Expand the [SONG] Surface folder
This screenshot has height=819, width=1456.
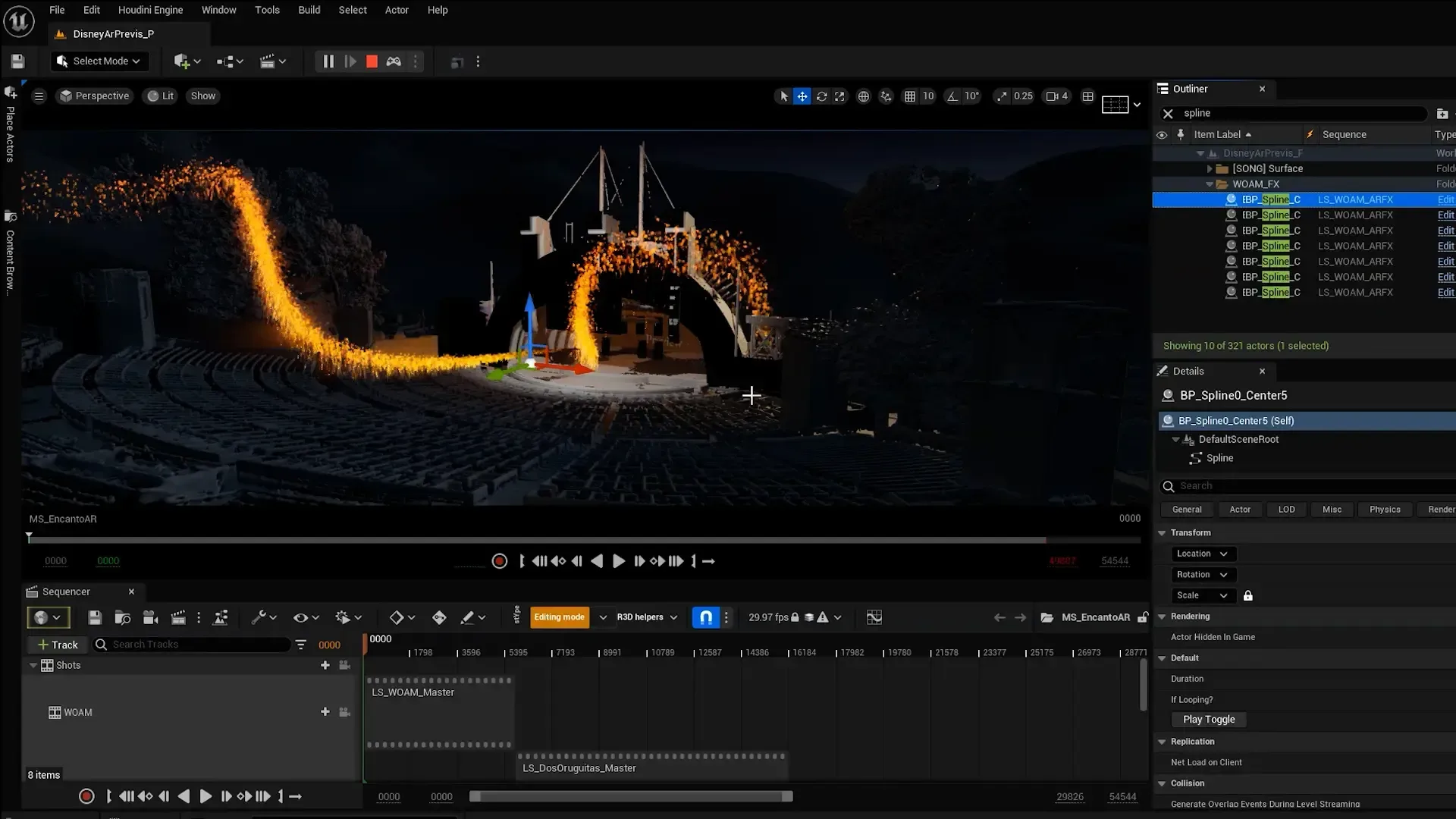pyautogui.click(x=1210, y=169)
